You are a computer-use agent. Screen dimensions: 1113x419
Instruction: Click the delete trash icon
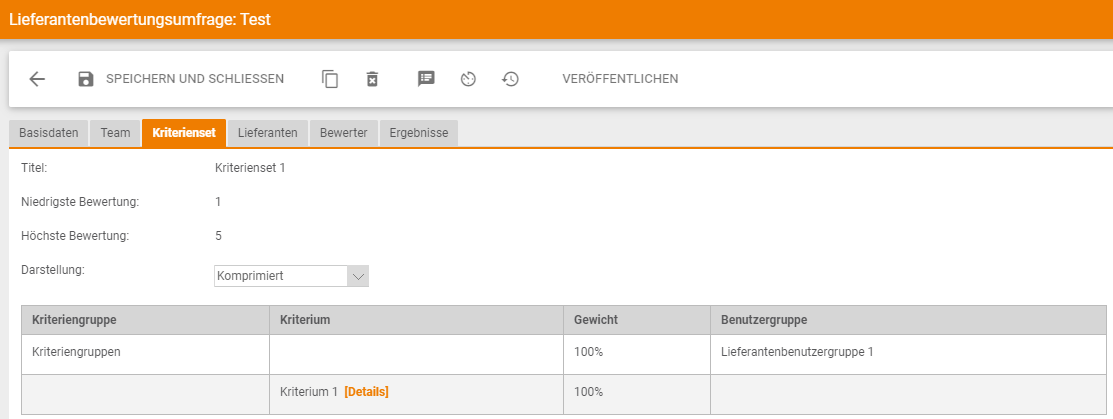(372, 79)
